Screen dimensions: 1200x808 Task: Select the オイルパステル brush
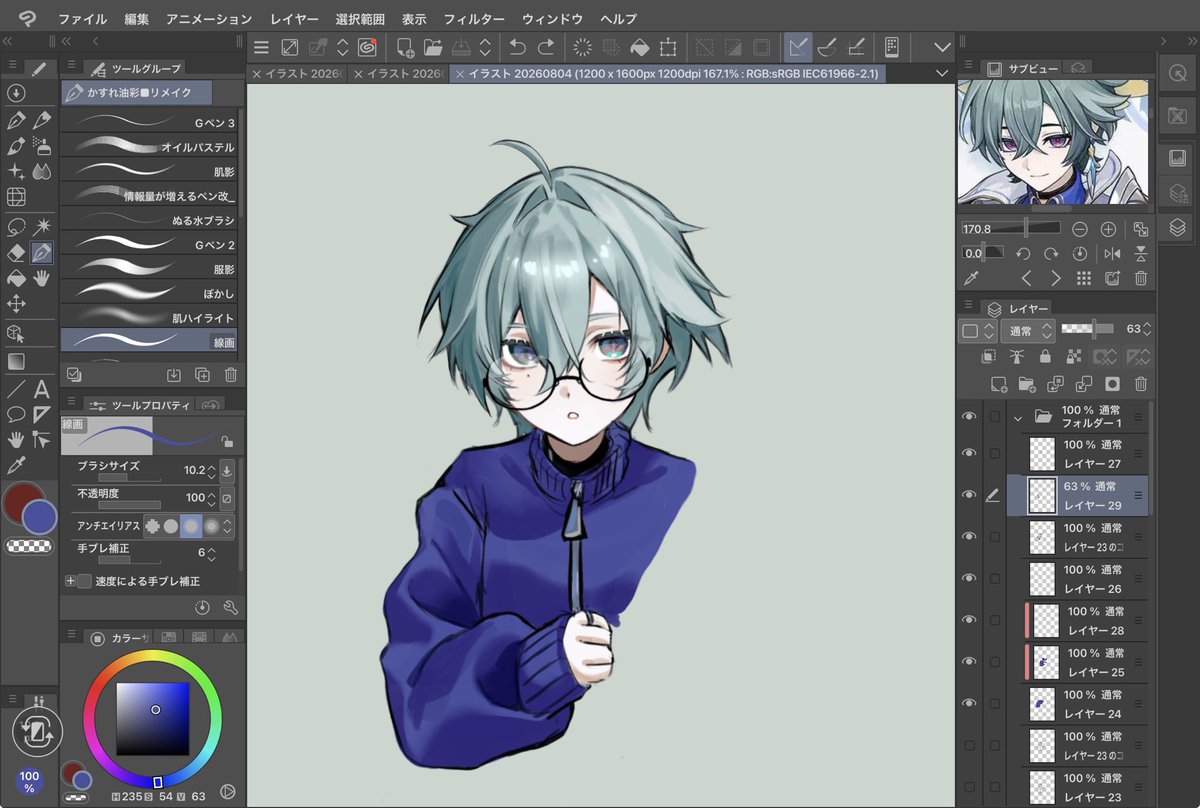click(150, 147)
